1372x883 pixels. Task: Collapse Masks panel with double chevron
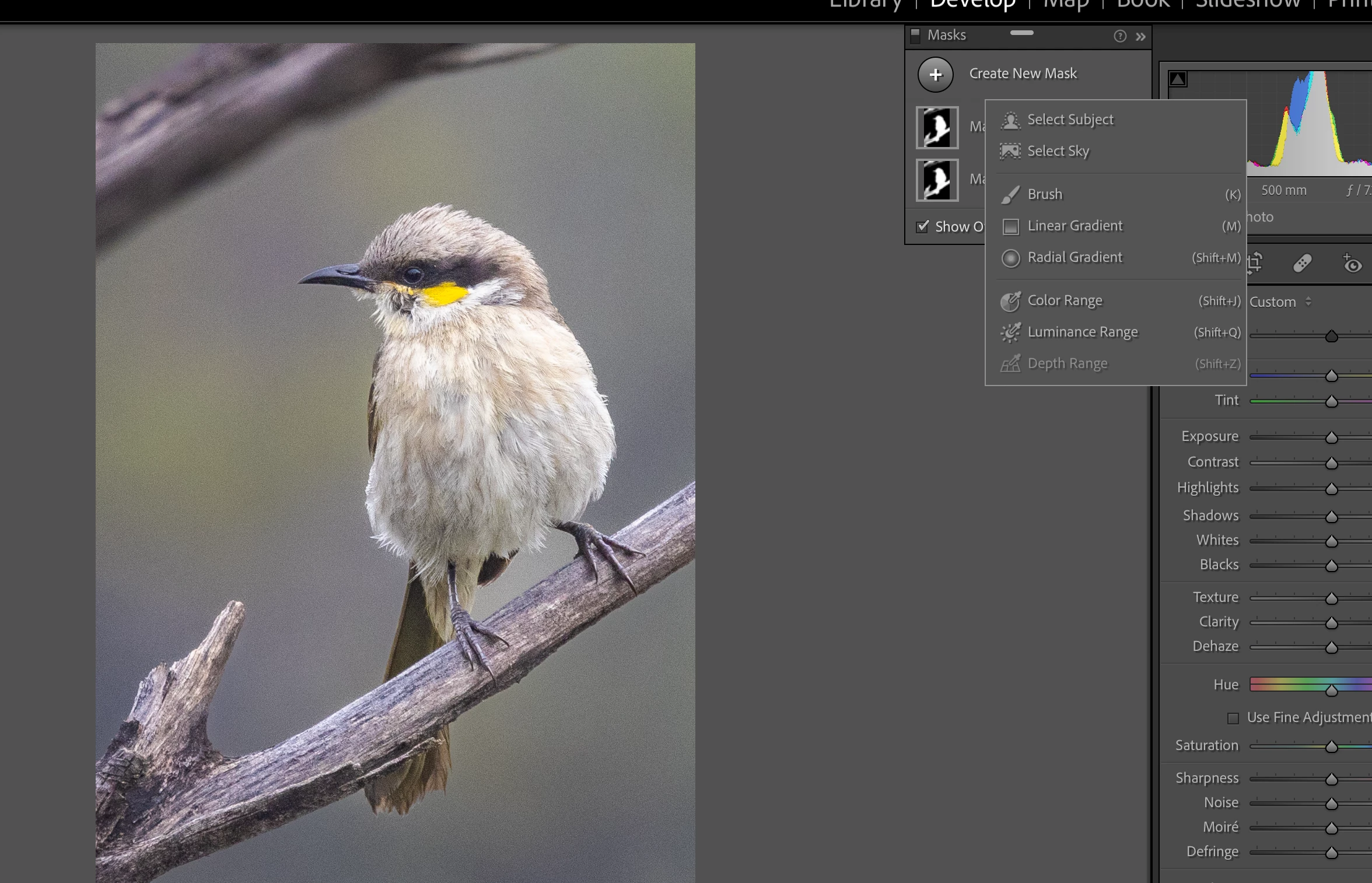1140,37
